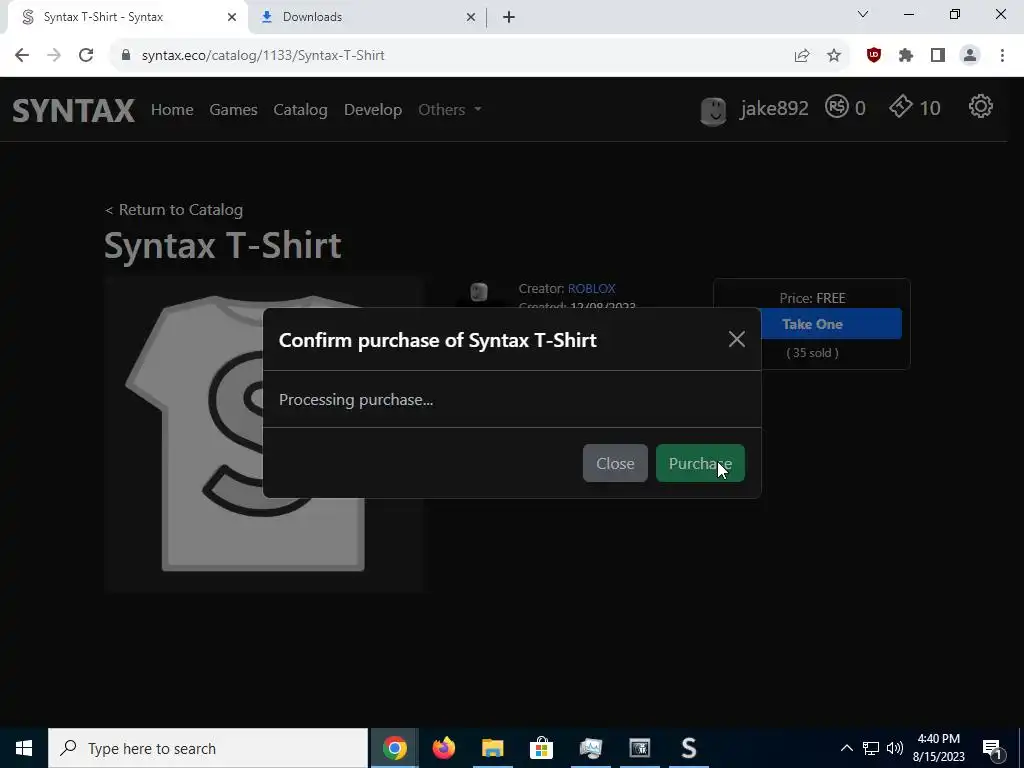Image resolution: width=1024 pixels, height=768 pixels.
Task: Click the network tray icon
Action: click(871, 748)
